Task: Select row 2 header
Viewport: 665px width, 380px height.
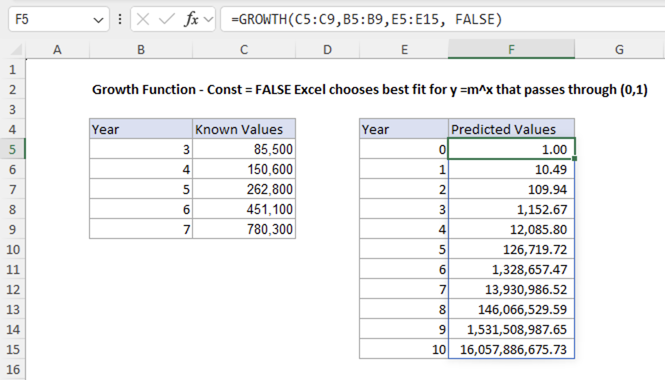Action: (x=13, y=89)
